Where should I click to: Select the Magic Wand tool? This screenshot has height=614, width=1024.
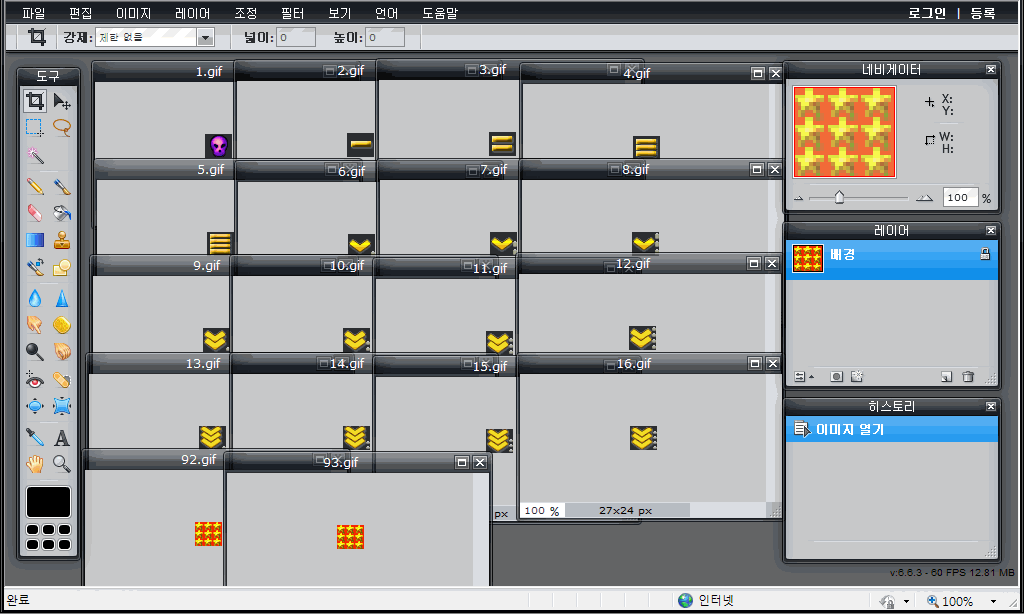[x=35, y=156]
